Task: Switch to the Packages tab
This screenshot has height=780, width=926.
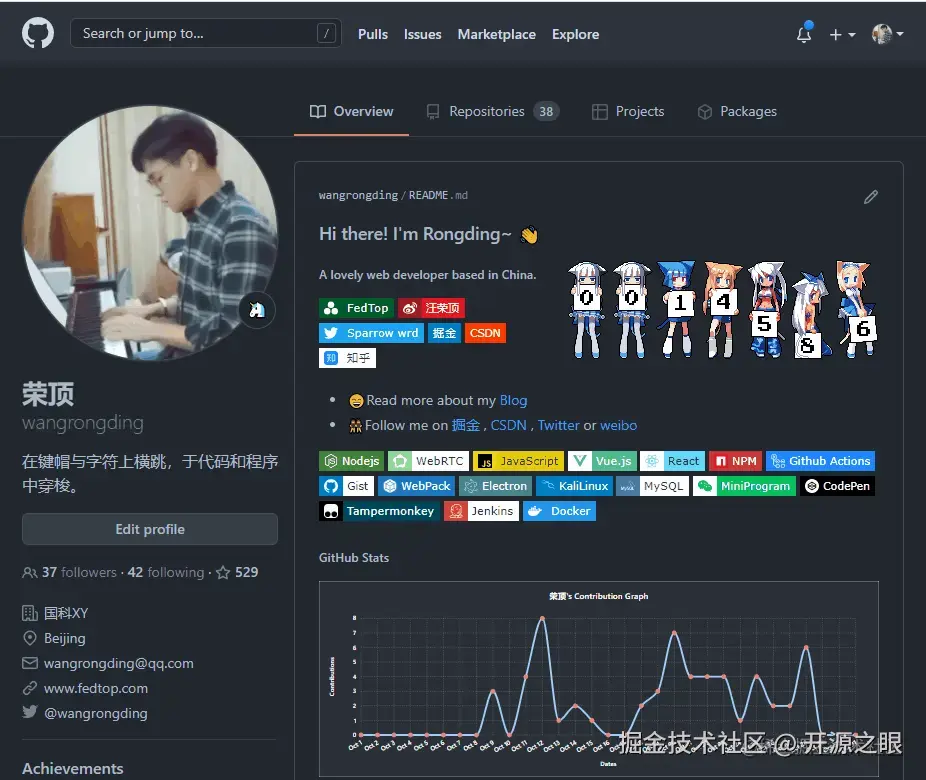Action: (737, 112)
